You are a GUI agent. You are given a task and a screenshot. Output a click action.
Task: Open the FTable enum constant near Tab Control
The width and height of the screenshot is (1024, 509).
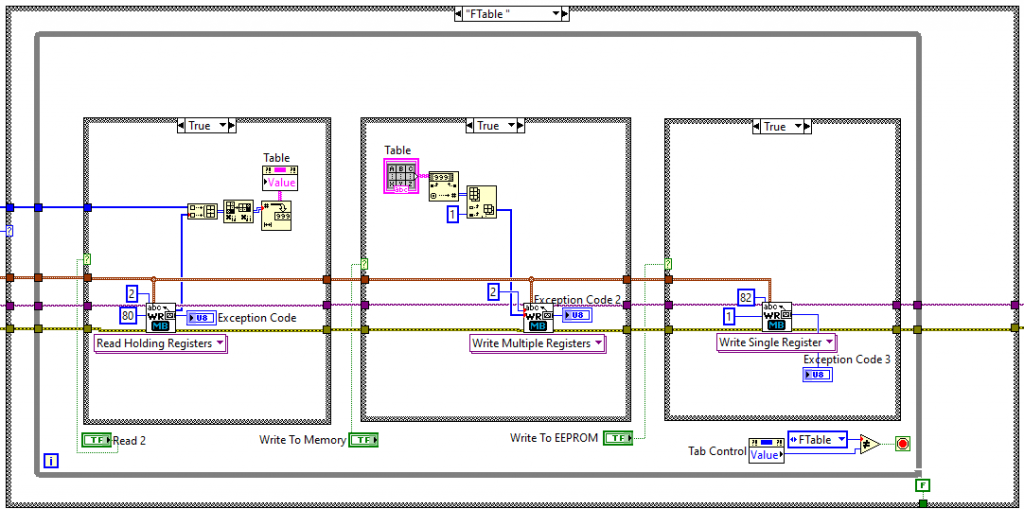(x=817, y=439)
